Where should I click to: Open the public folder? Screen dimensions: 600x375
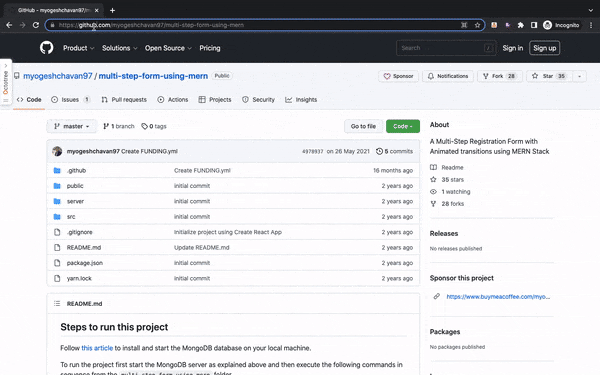pyautogui.click(x=75, y=186)
